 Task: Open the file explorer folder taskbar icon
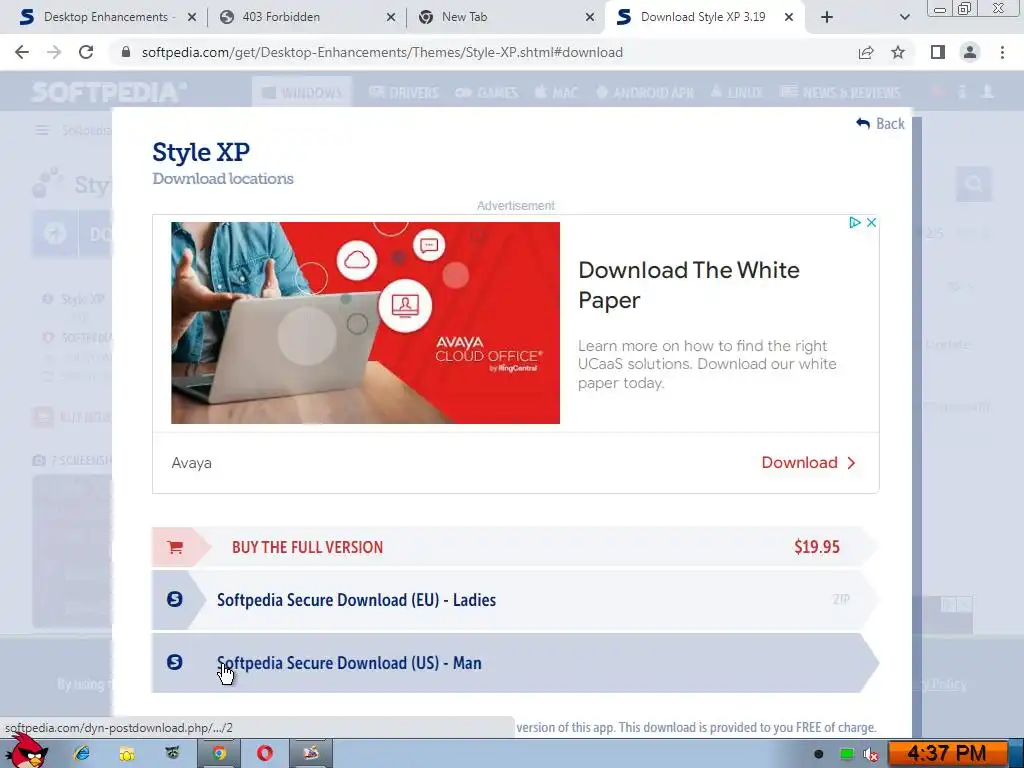pyautogui.click(x=127, y=754)
